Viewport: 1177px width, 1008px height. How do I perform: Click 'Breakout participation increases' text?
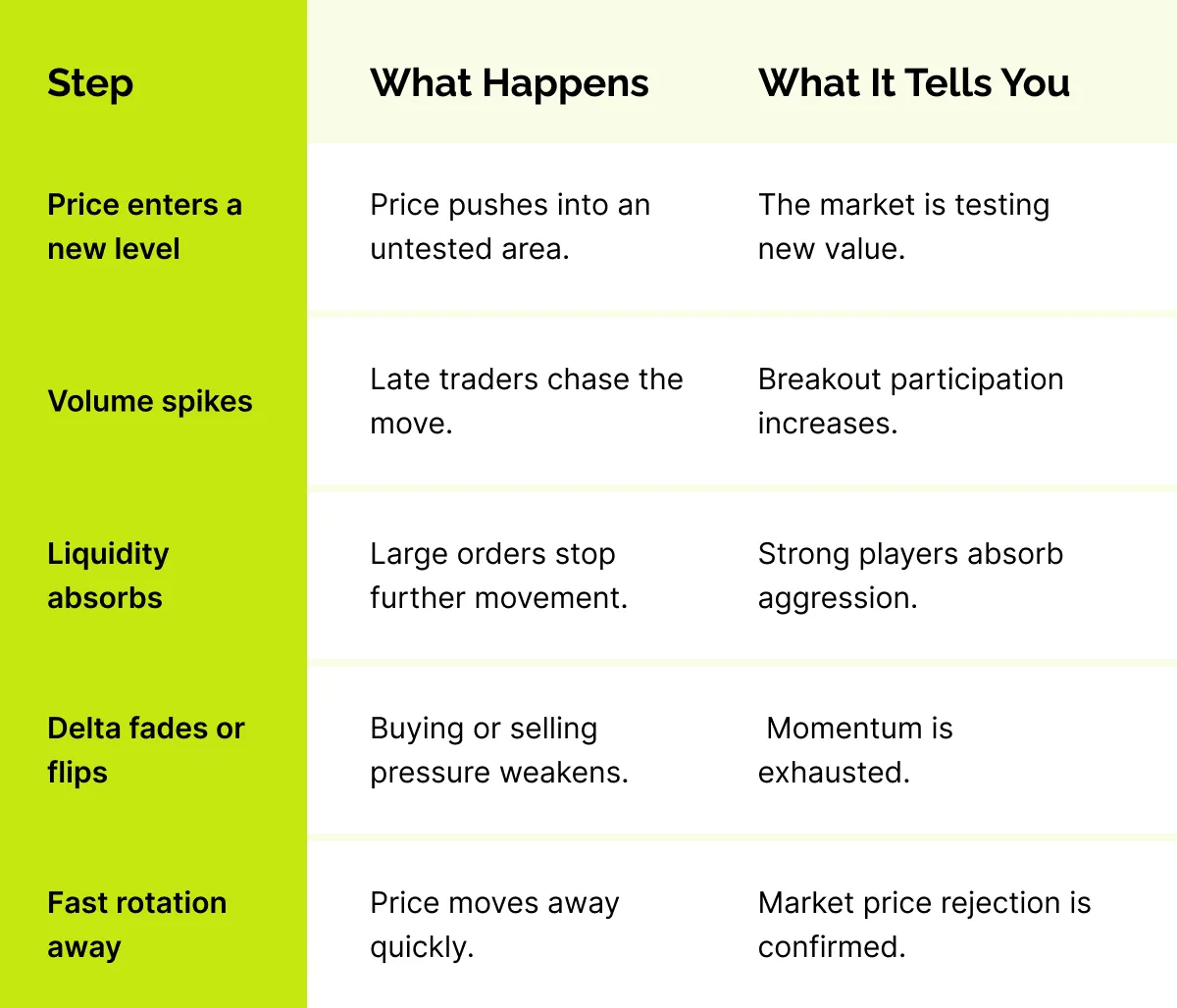click(x=910, y=401)
